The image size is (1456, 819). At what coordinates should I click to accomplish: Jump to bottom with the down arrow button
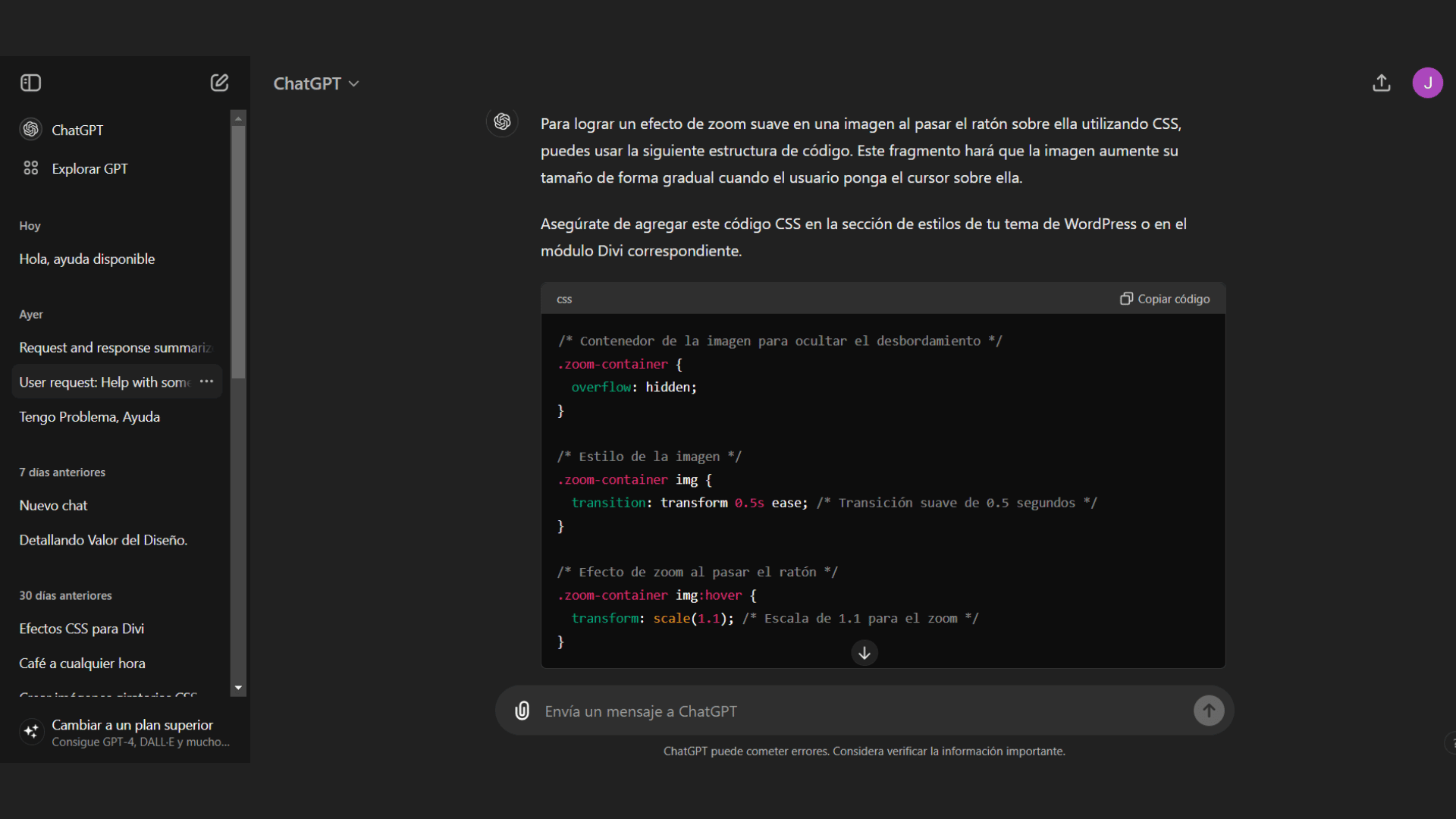point(864,652)
